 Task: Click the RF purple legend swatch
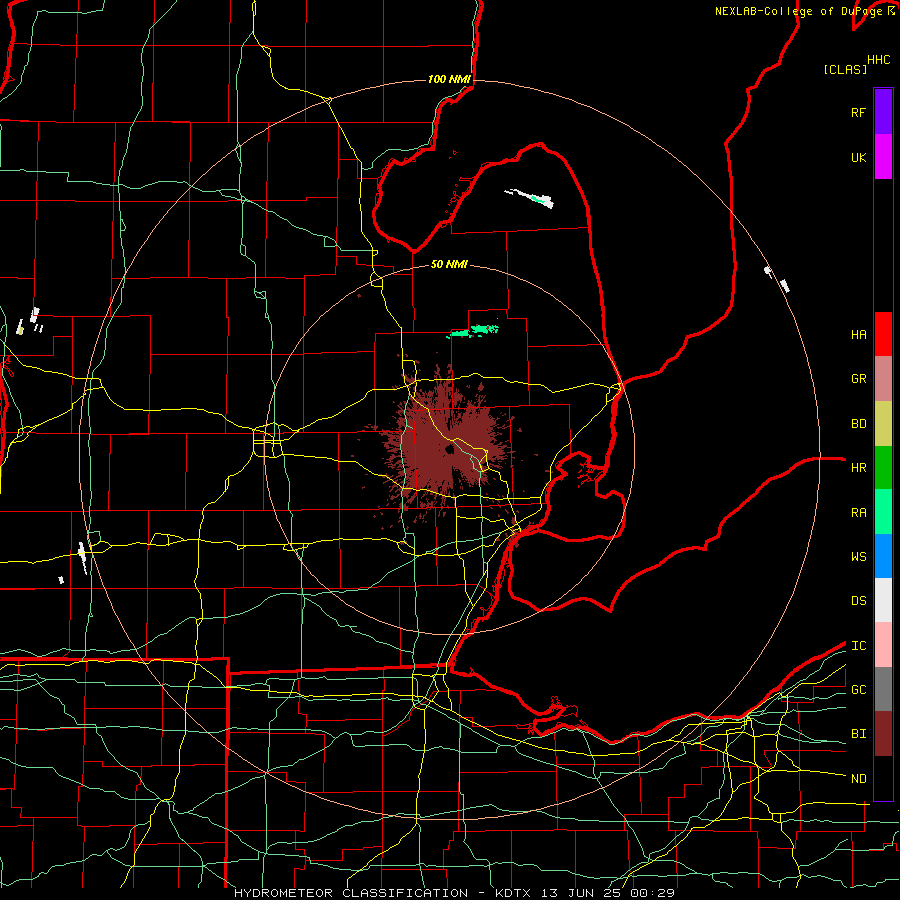(883, 112)
